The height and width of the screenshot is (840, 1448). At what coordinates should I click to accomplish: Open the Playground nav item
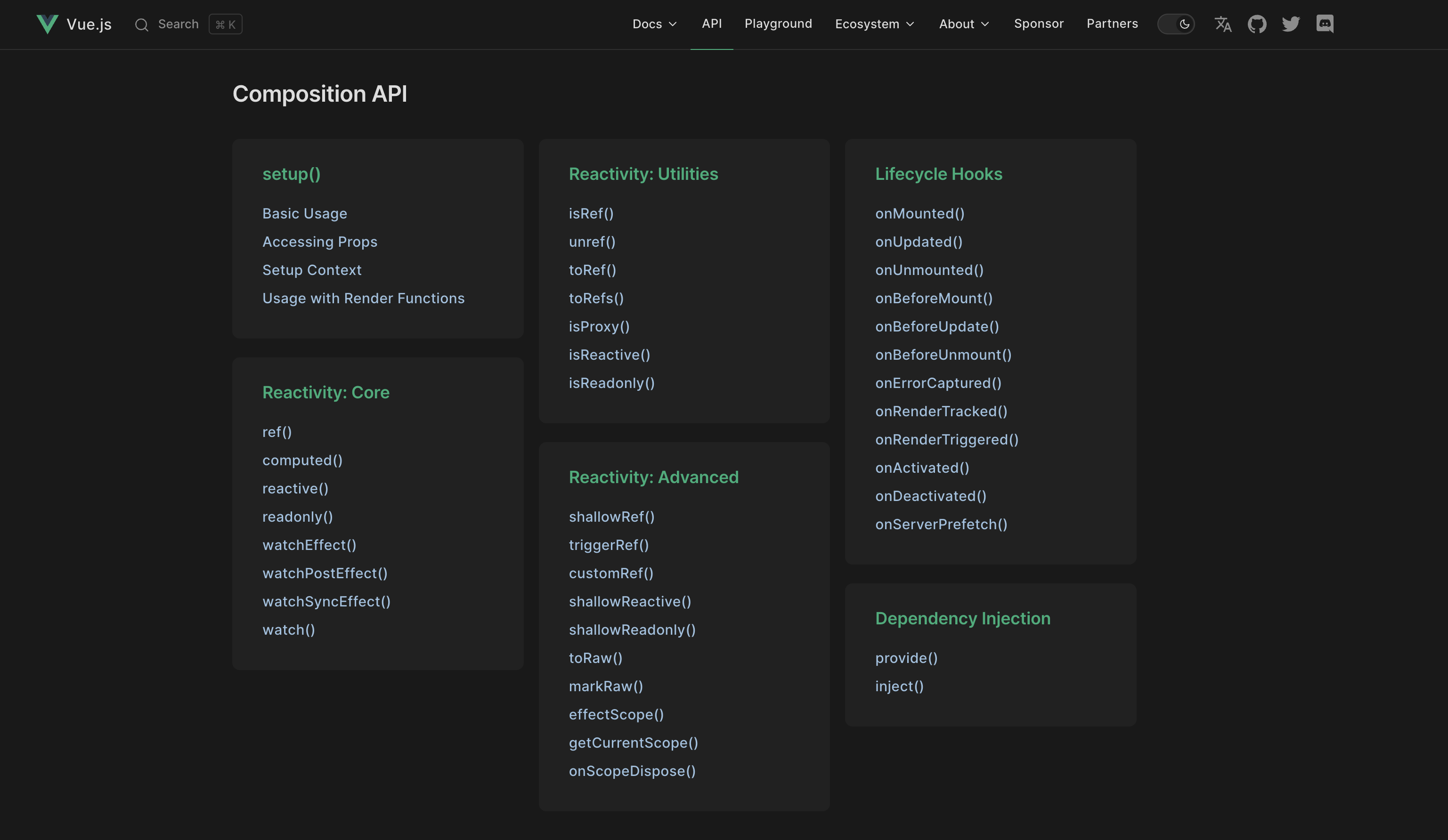pos(778,24)
